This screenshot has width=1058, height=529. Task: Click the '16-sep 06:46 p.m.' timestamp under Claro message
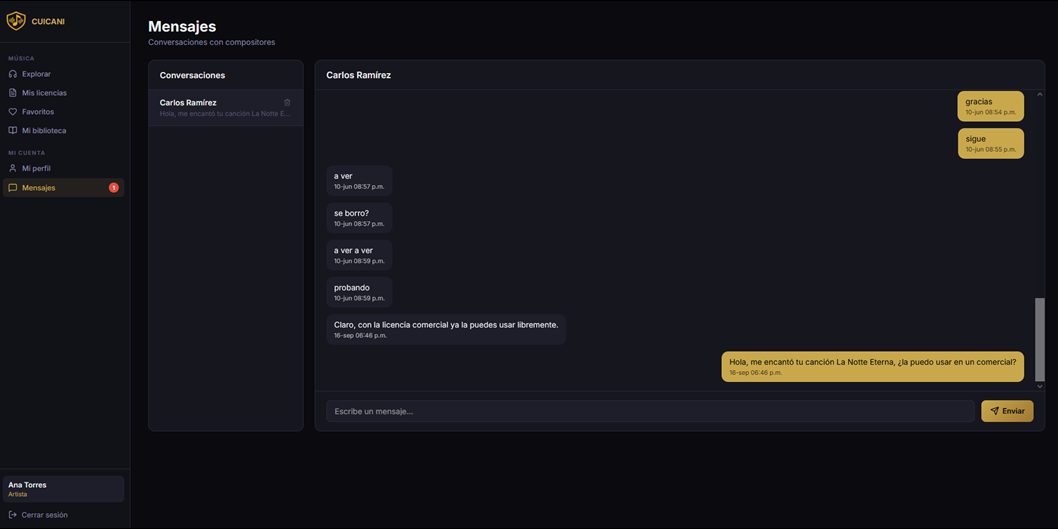point(360,335)
